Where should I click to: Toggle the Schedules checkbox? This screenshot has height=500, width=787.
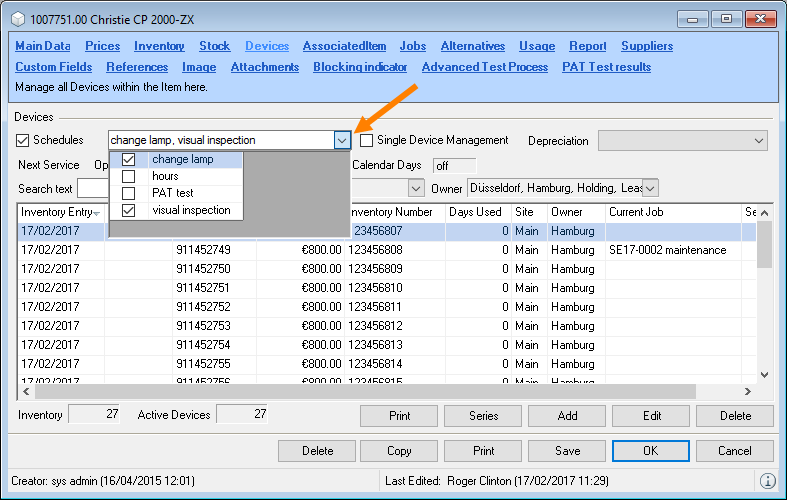[24, 140]
